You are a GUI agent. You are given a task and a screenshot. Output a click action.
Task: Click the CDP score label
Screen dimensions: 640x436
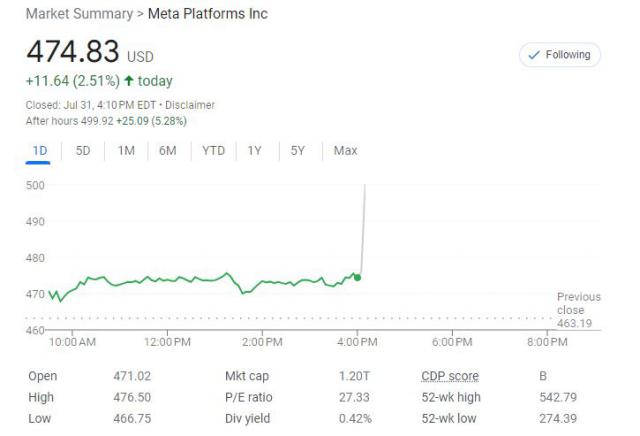coord(449,376)
